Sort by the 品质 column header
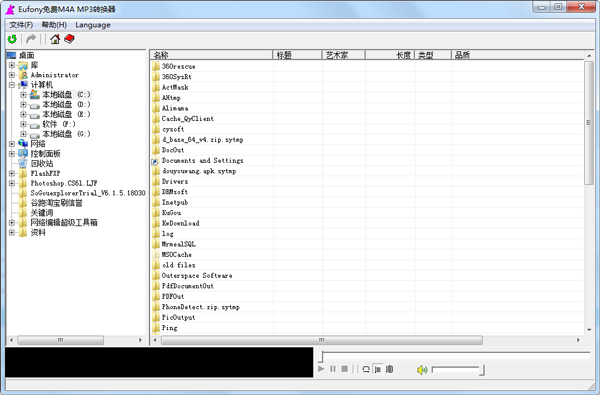This screenshot has height=395, width=600. click(x=518, y=55)
